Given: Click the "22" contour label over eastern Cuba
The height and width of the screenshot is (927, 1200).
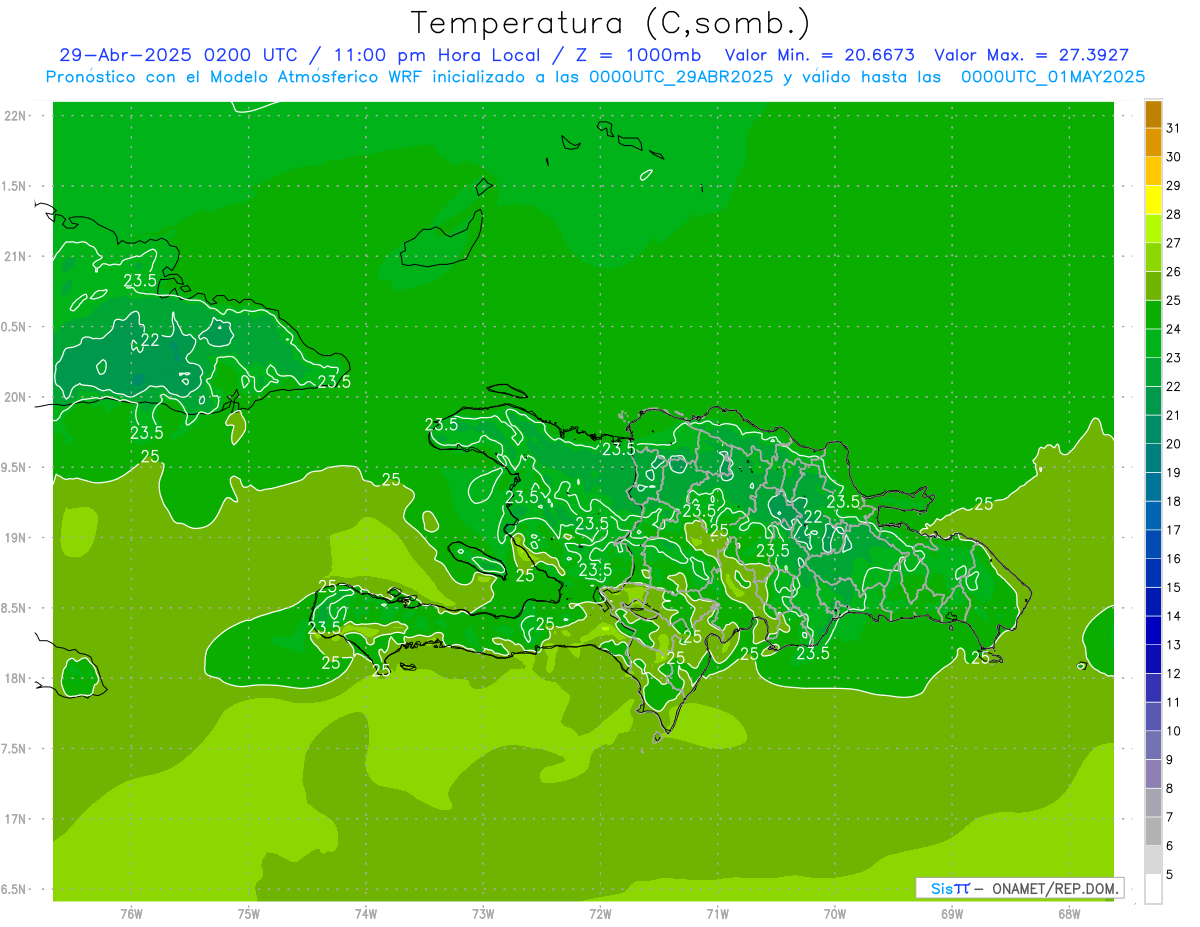Looking at the screenshot, I should tap(149, 341).
